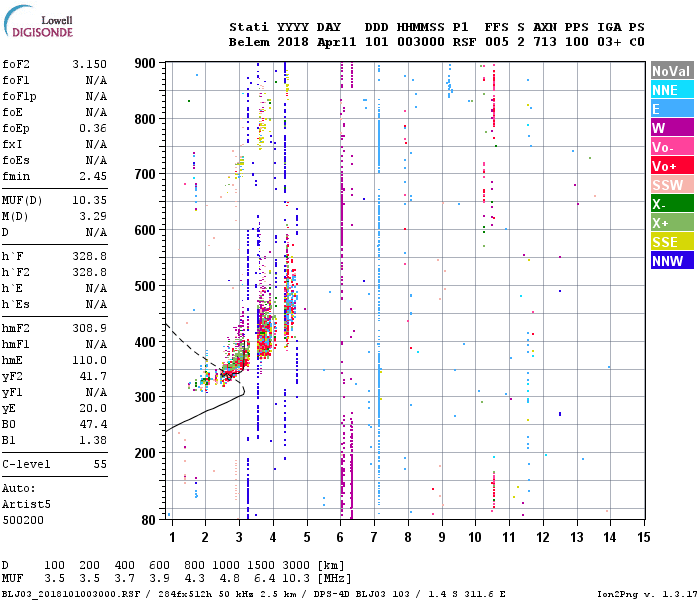This screenshot has width=700, height=600.
Task: Select the NNW legend swatch
Action: click(672, 261)
